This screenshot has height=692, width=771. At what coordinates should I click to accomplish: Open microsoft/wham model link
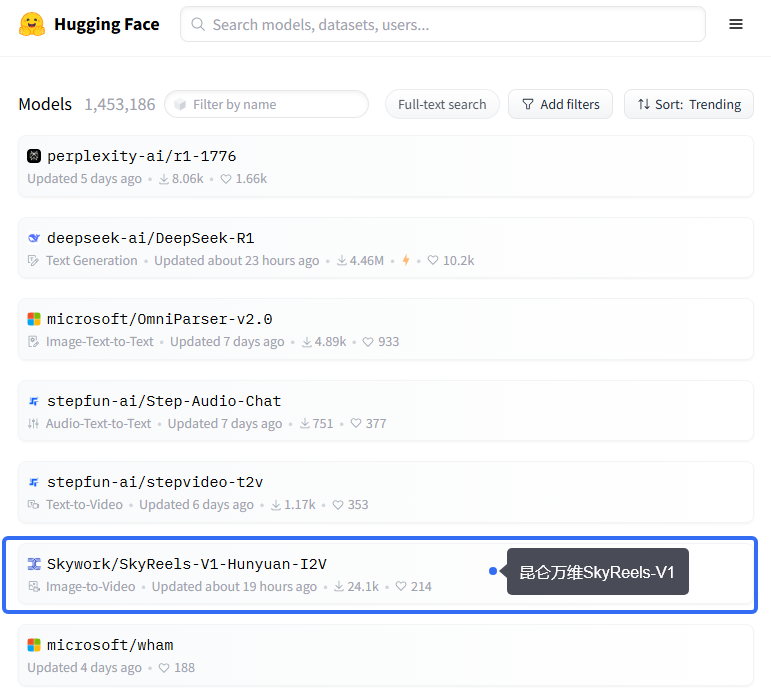pos(110,645)
